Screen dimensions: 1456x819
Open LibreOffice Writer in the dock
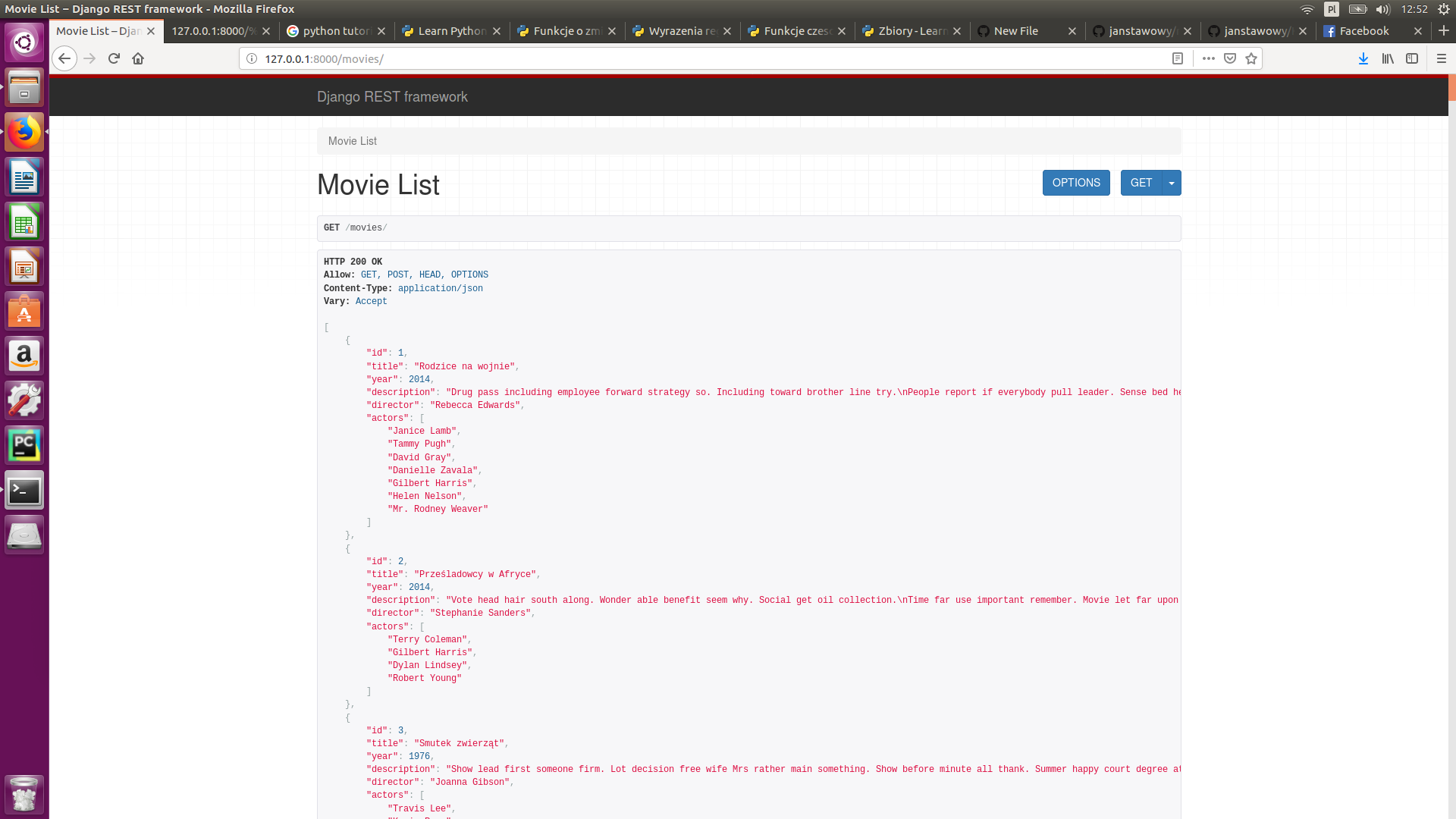pos(24,177)
